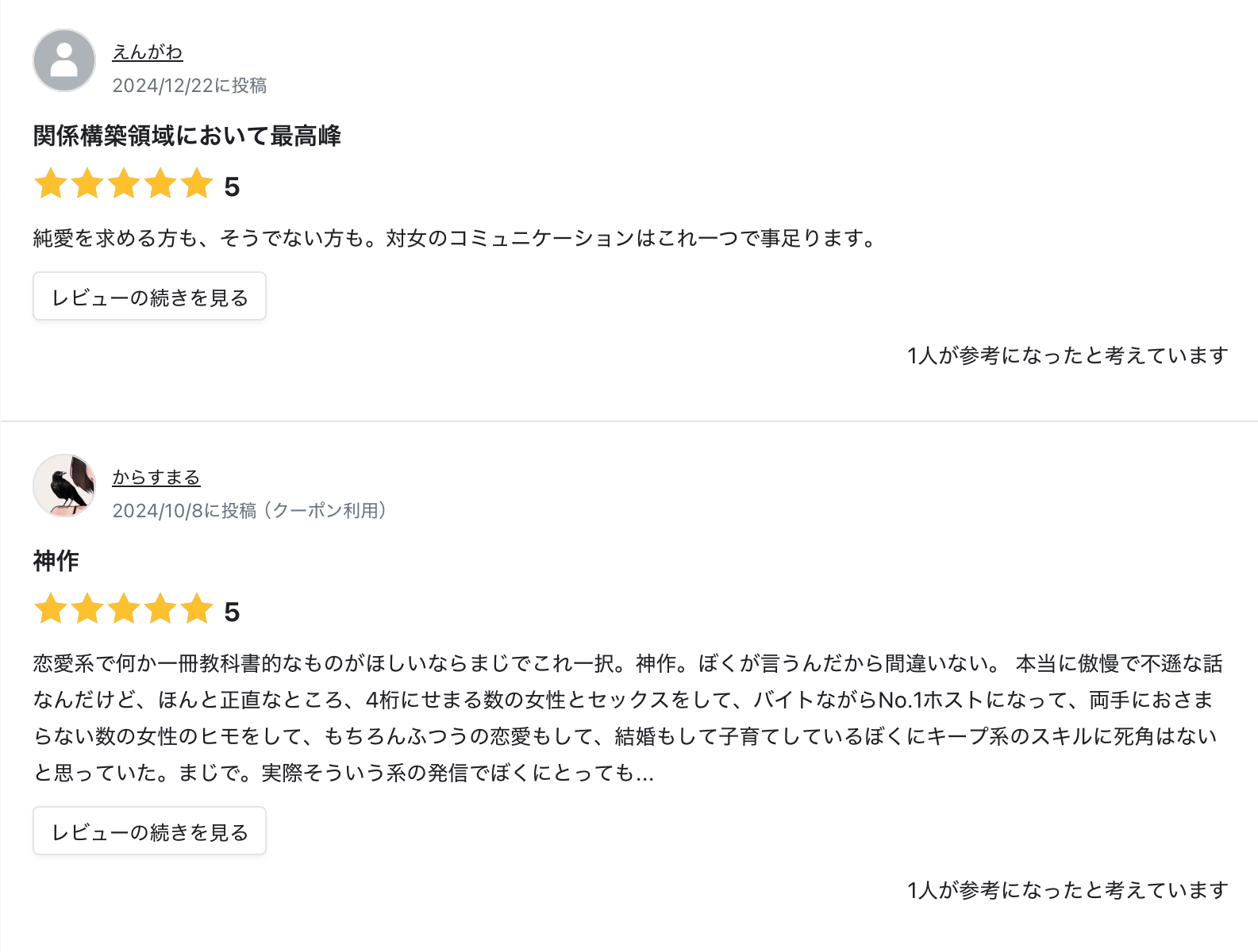Click middle star in 神作 review rating
The height and width of the screenshot is (952, 1258).
(x=124, y=609)
